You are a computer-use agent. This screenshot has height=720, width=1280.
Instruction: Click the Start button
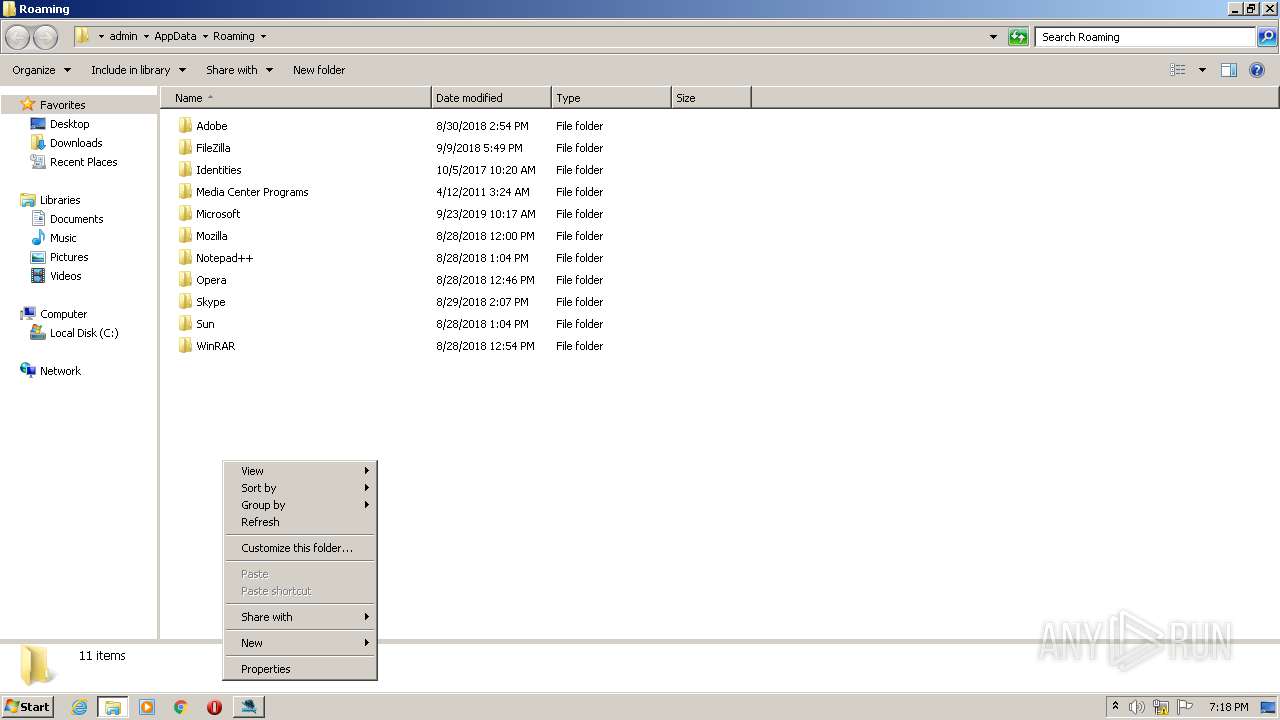27,707
